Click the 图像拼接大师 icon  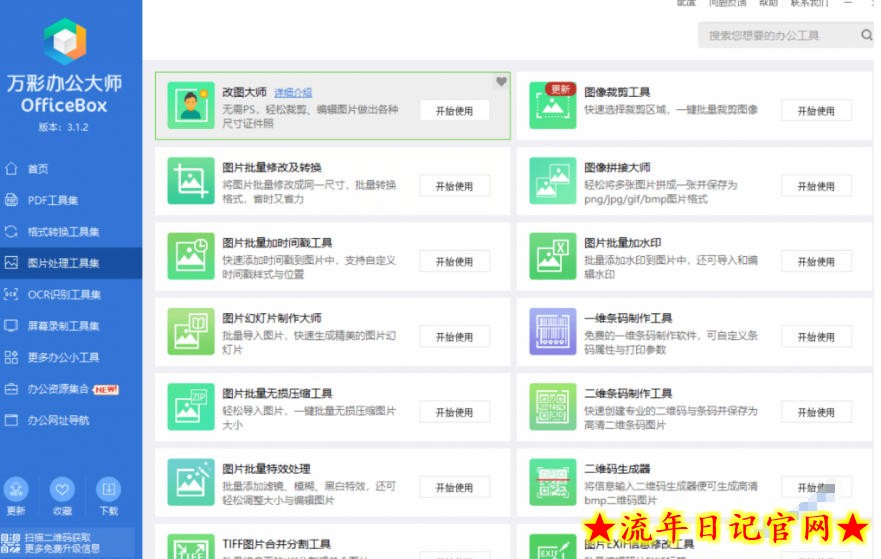point(552,180)
